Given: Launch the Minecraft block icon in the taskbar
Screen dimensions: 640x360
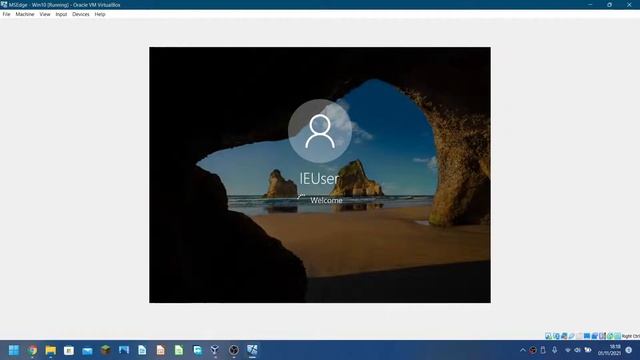Looking at the screenshot, I should point(106,350).
